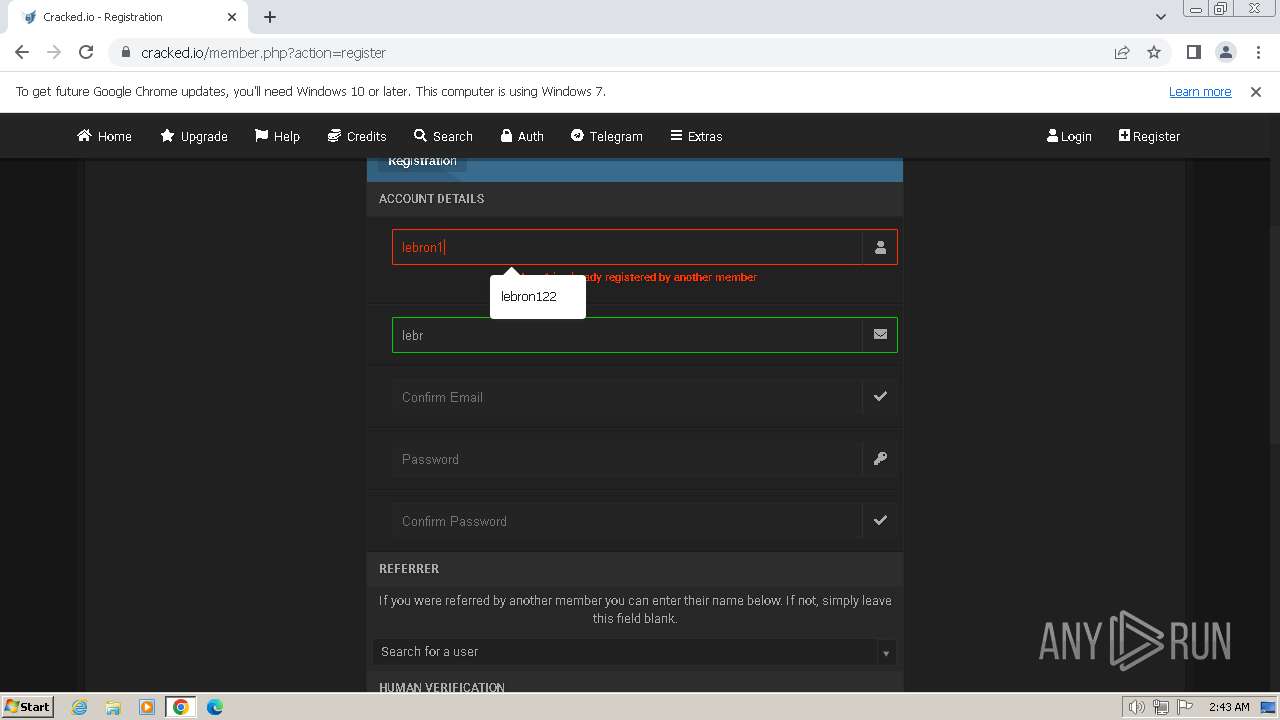Open the media player taskbar icon
The height and width of the screenshot is (720, 1280).
point(147,707)
